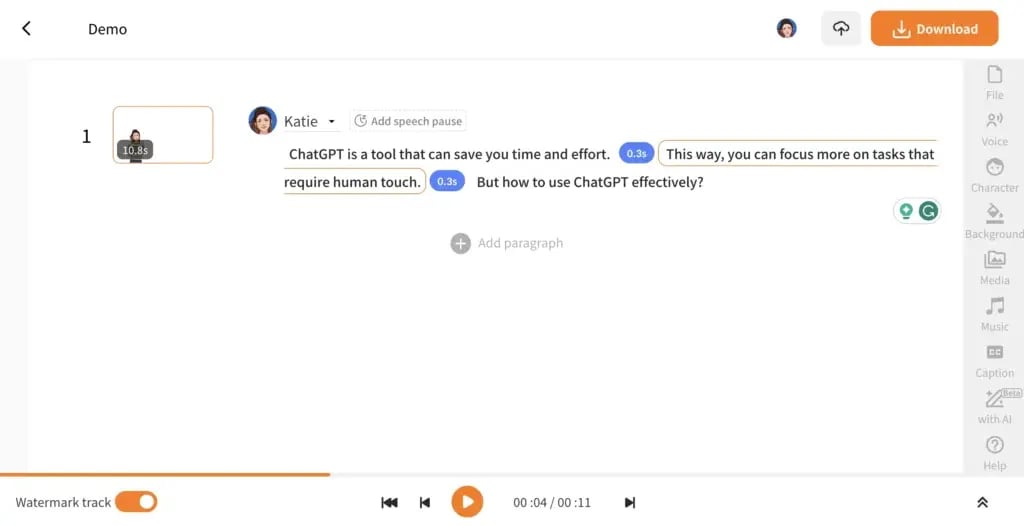Open the Character panel

click(x=994, y=174)
